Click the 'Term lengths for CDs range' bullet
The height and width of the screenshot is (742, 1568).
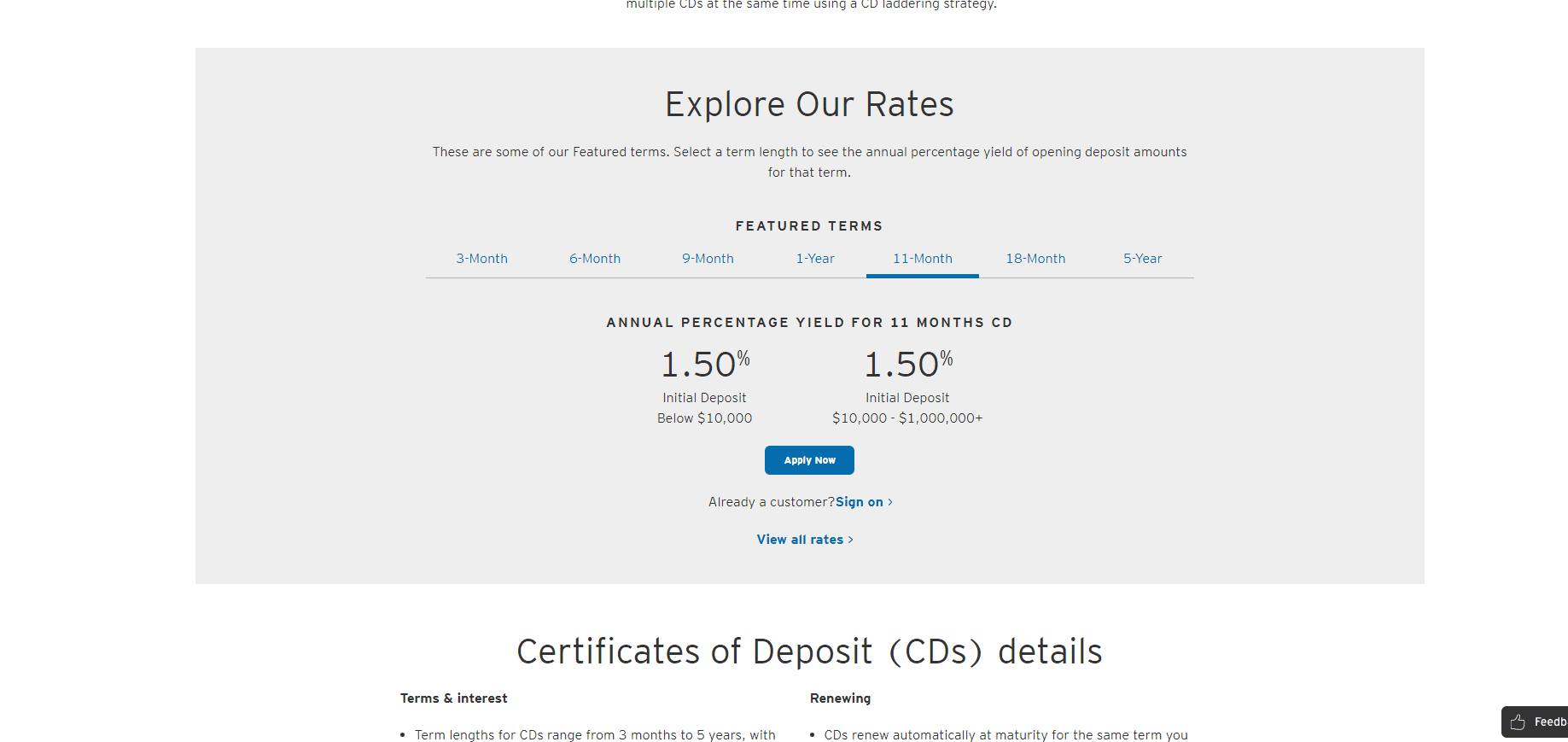pyautogui.click(x=595, y=735)
